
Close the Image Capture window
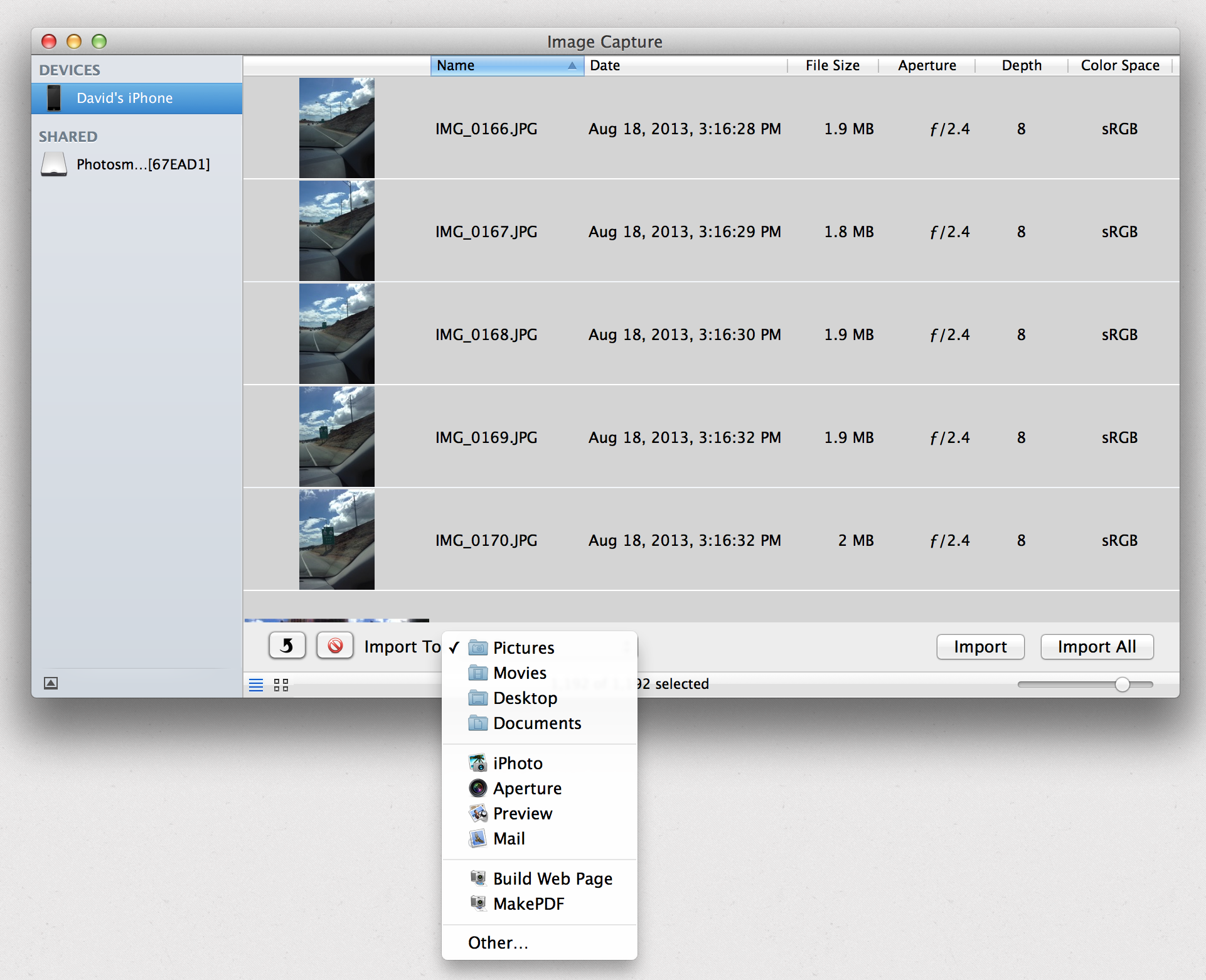pyautogui.click(x=49, y=41)
